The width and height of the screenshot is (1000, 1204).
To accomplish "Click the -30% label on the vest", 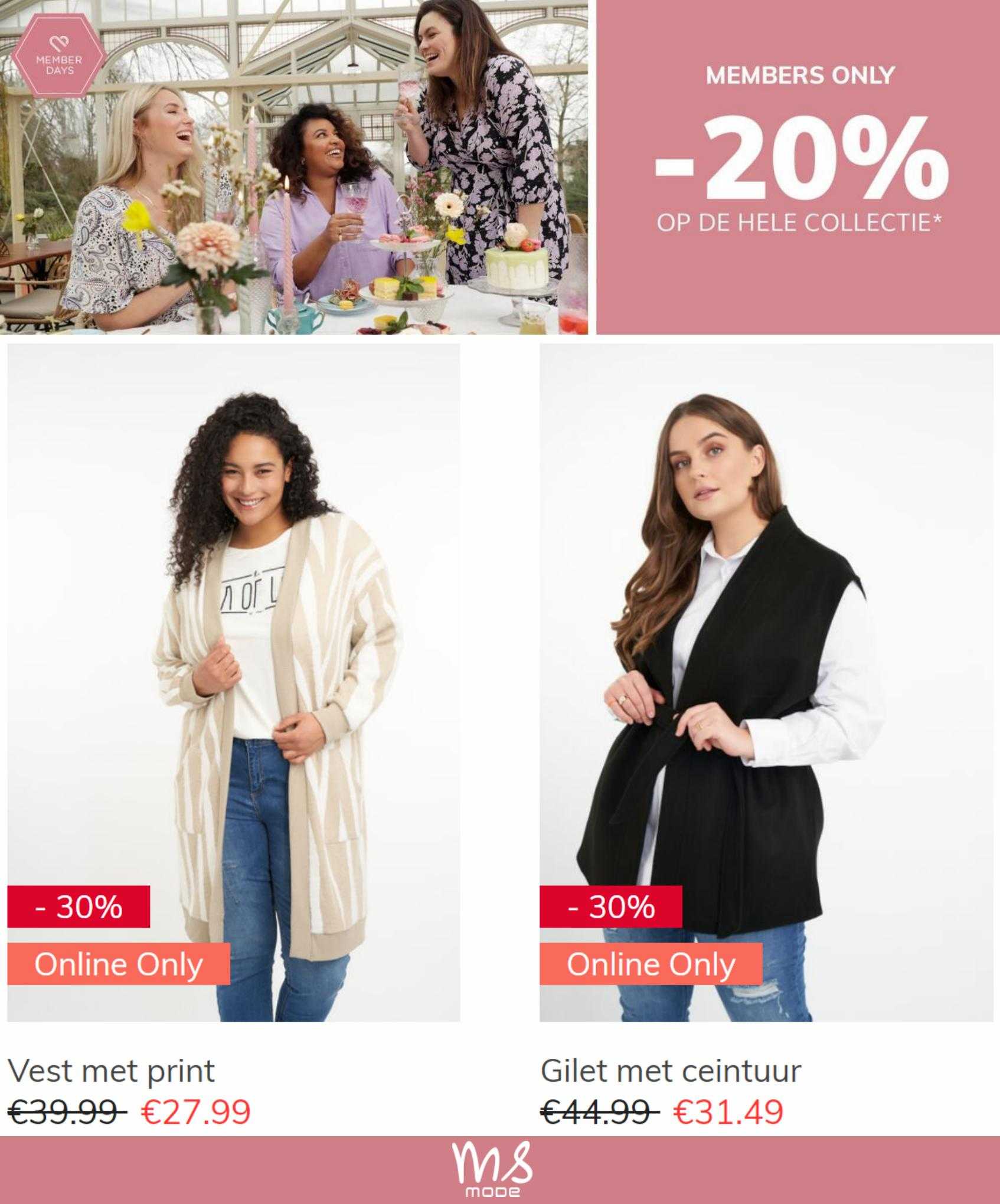I will coord(79,907).
